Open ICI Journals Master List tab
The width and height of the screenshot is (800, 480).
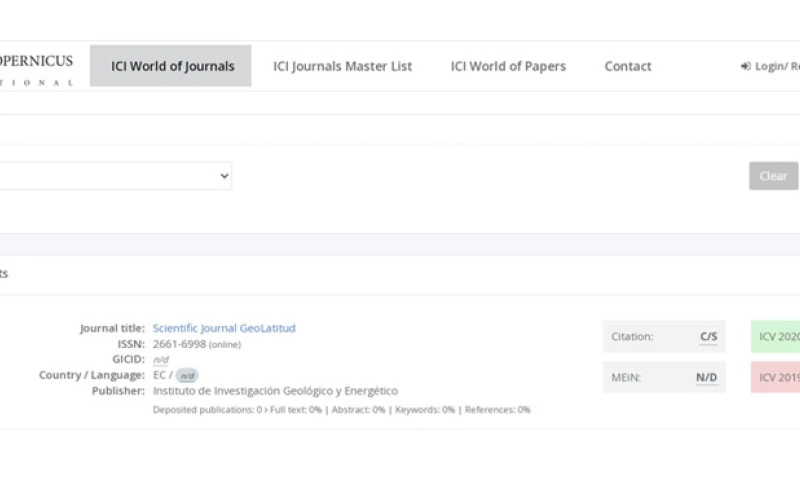[342, 66]
